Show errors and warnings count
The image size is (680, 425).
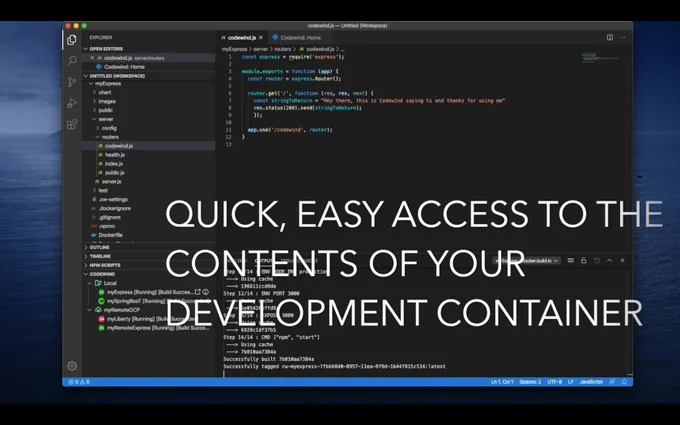(x=79, y=382)
